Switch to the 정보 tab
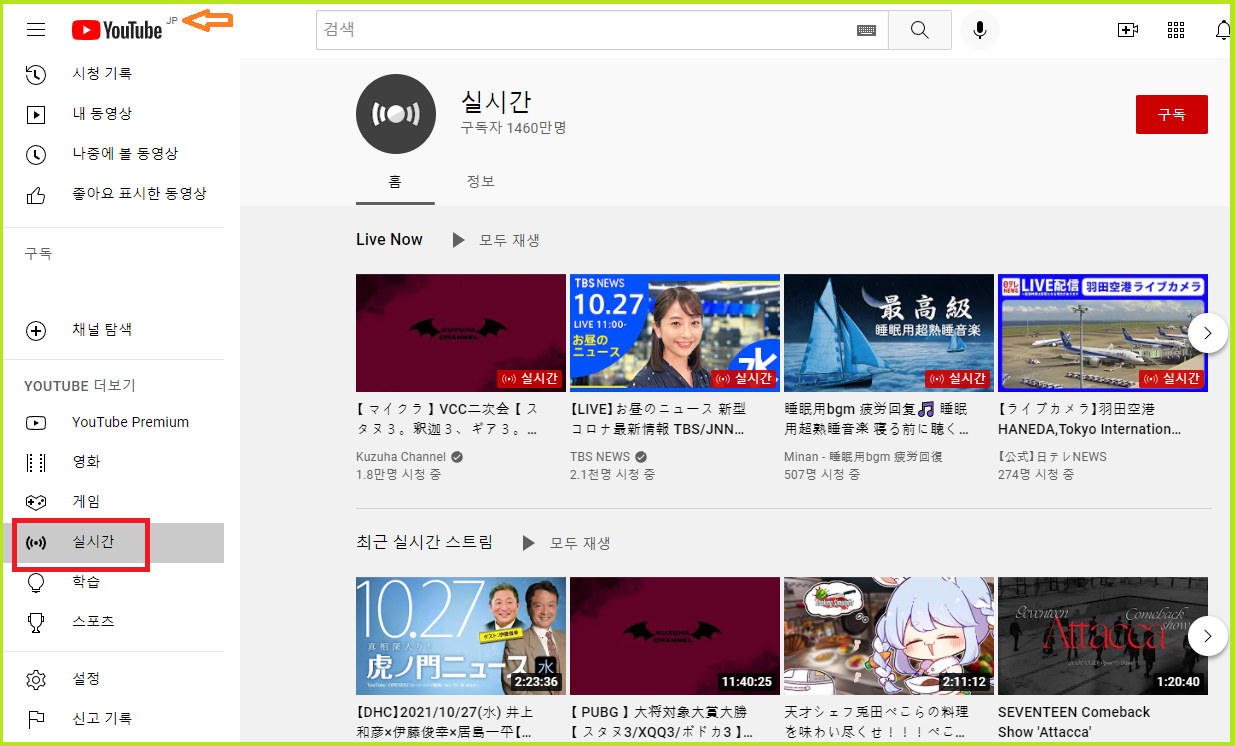1235x746 pixels. (x=480, y=182)
